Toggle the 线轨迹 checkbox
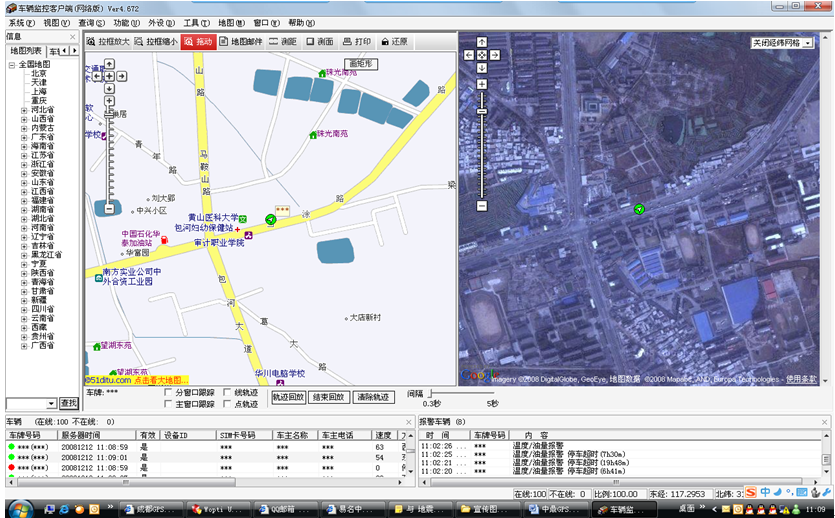Image resolution: width=835 pixels, height=518 pixels. (227, 393)
